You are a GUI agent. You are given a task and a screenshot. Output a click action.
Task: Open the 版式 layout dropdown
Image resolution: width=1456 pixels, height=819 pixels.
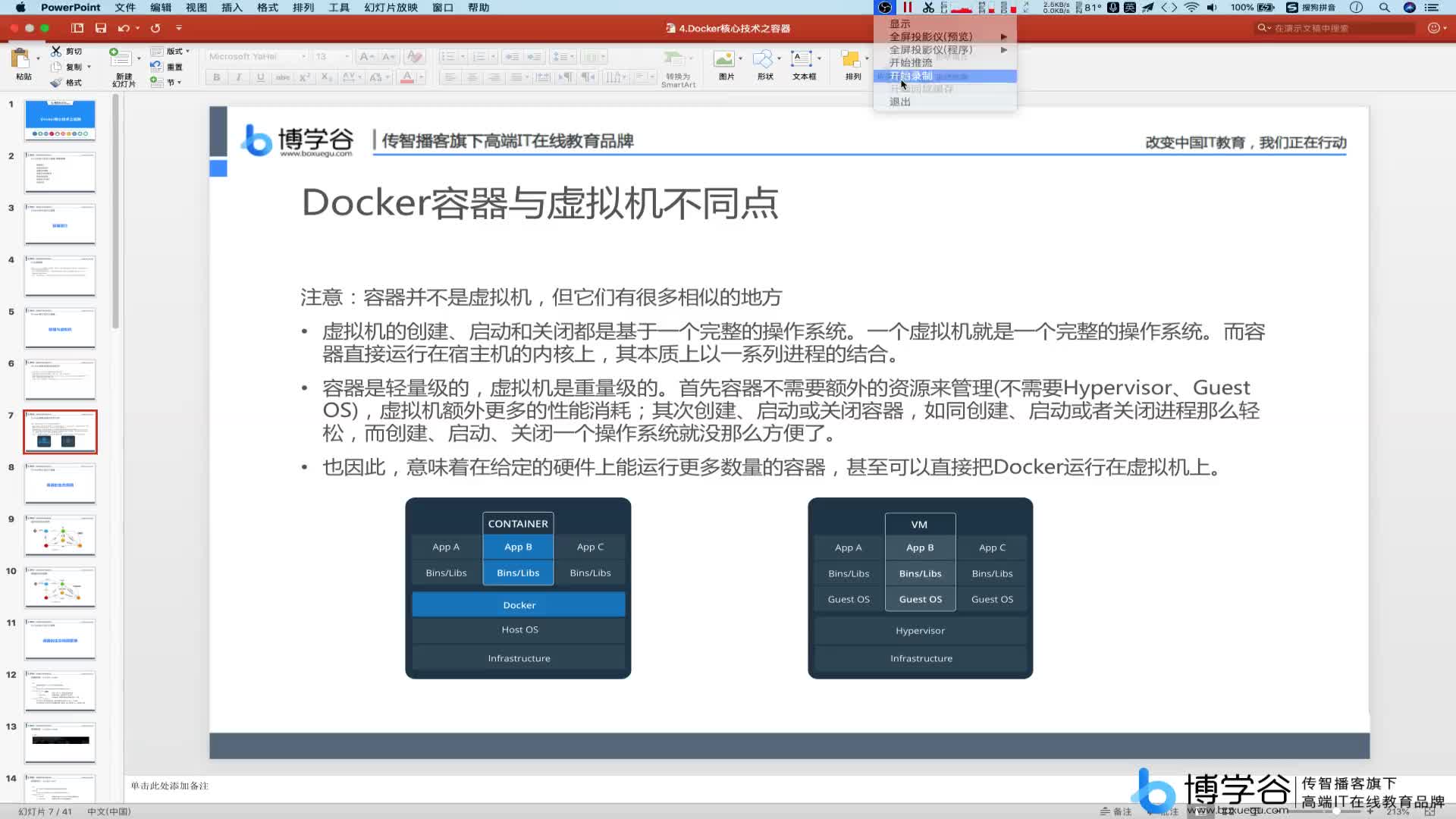point(171,51)
